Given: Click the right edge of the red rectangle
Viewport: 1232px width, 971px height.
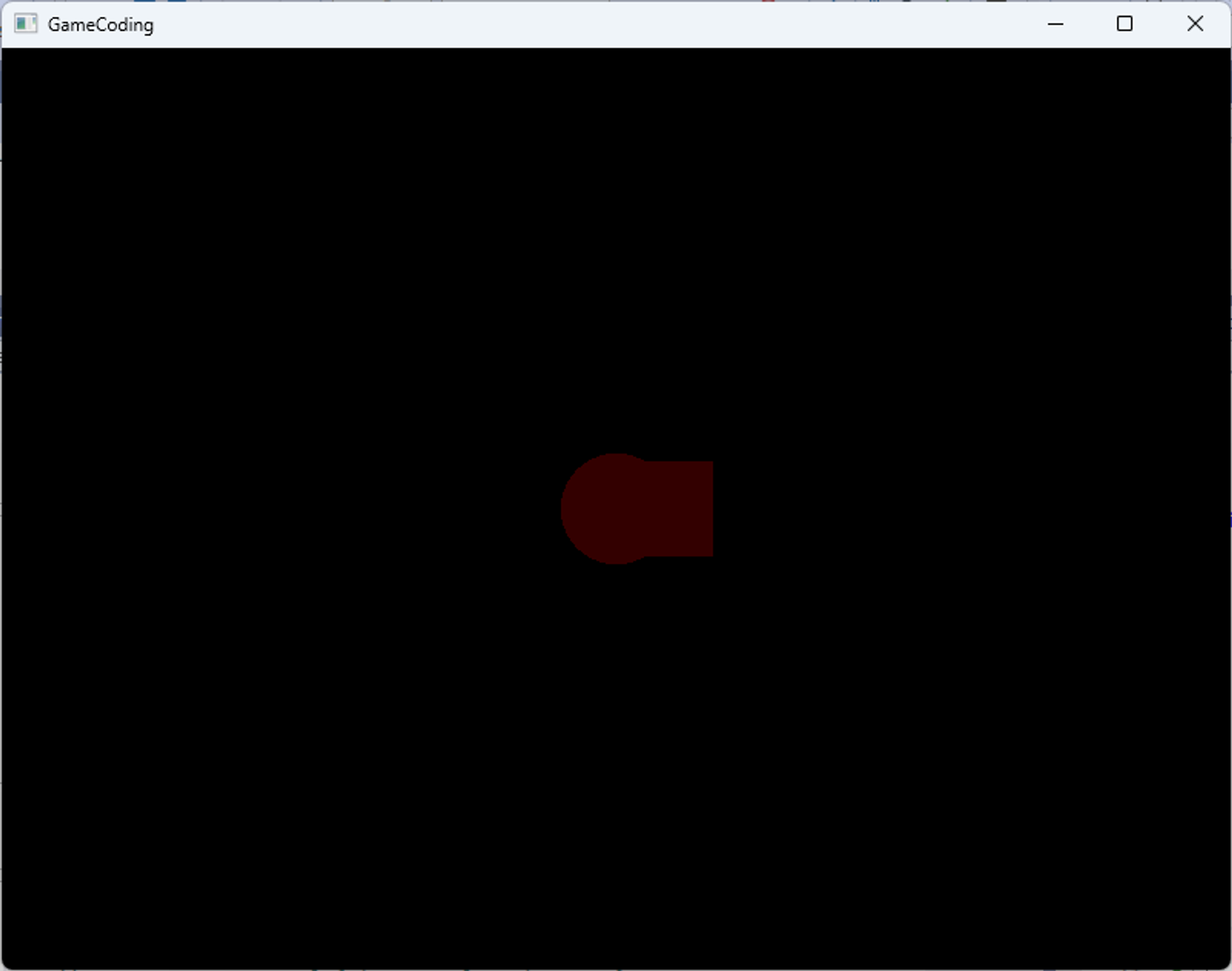Looking at the screenshot, I should (x=711, y=509).
